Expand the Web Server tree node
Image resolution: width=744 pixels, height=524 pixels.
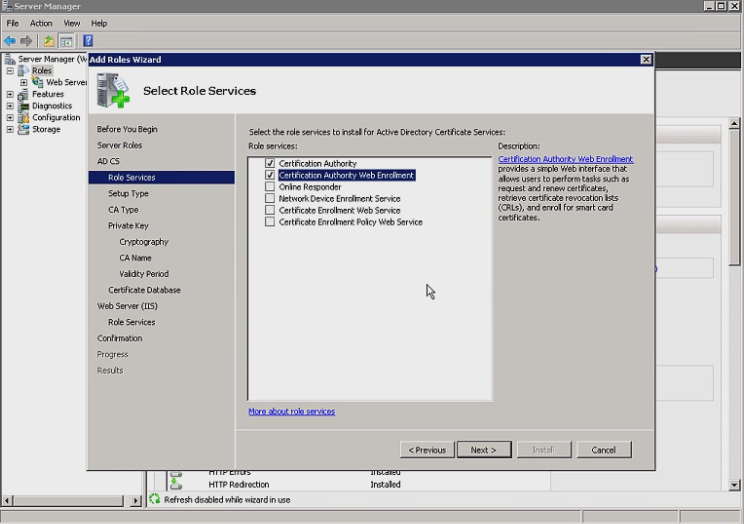click(x=23, y=83)
